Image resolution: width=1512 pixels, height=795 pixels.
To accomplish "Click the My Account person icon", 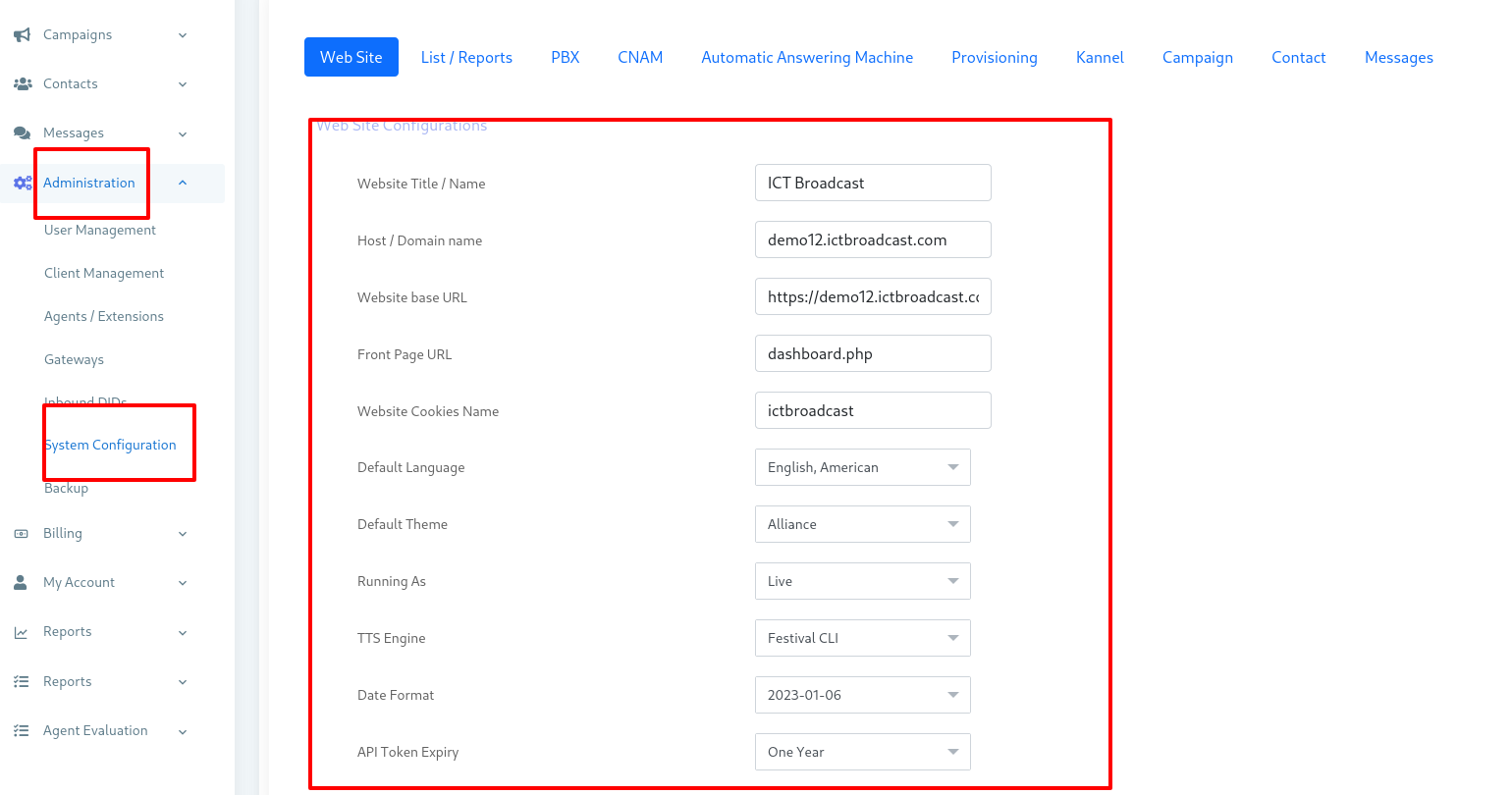I will point(21,582).
